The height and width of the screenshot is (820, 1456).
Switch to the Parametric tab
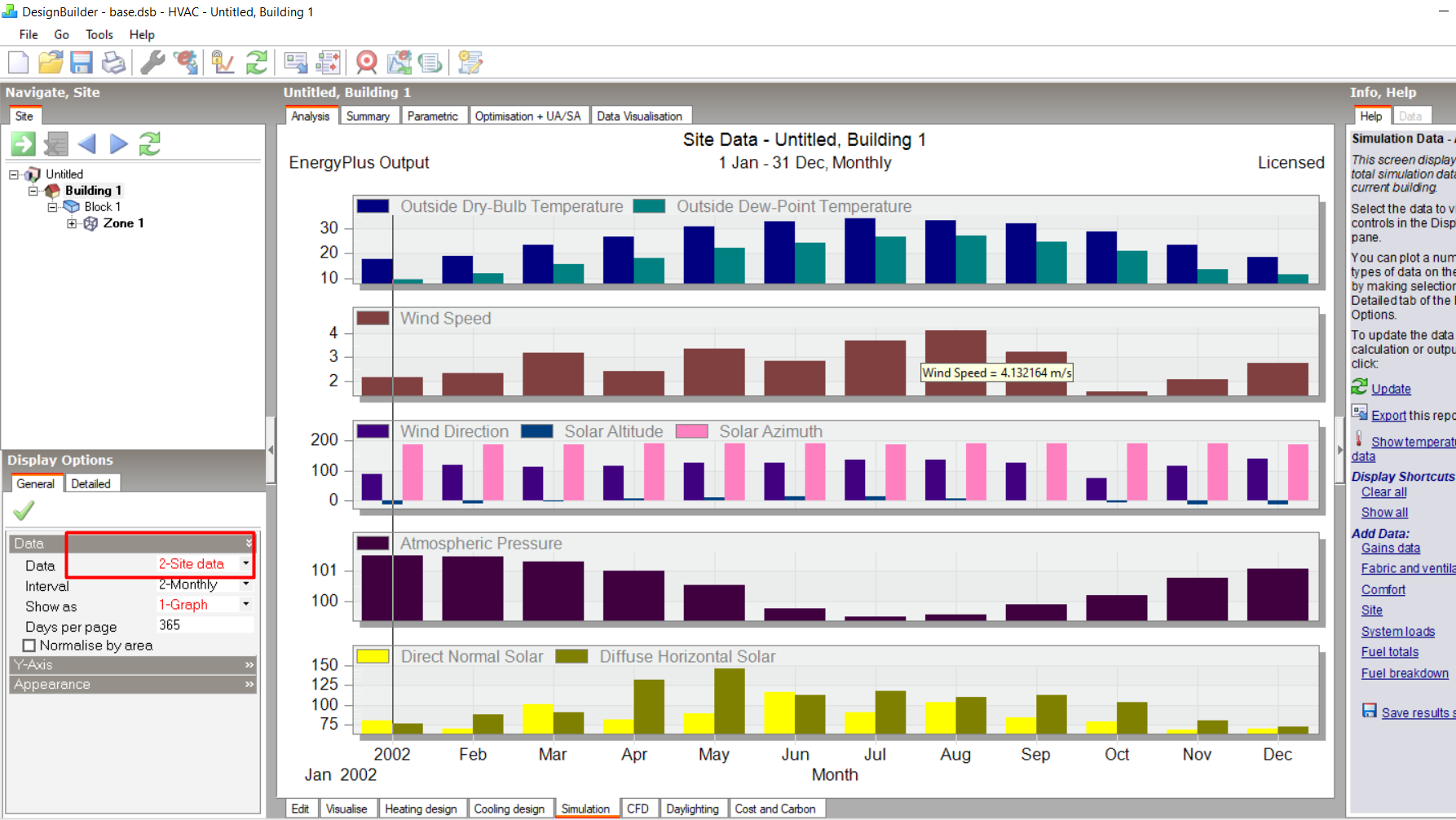[x=433, y=116]
